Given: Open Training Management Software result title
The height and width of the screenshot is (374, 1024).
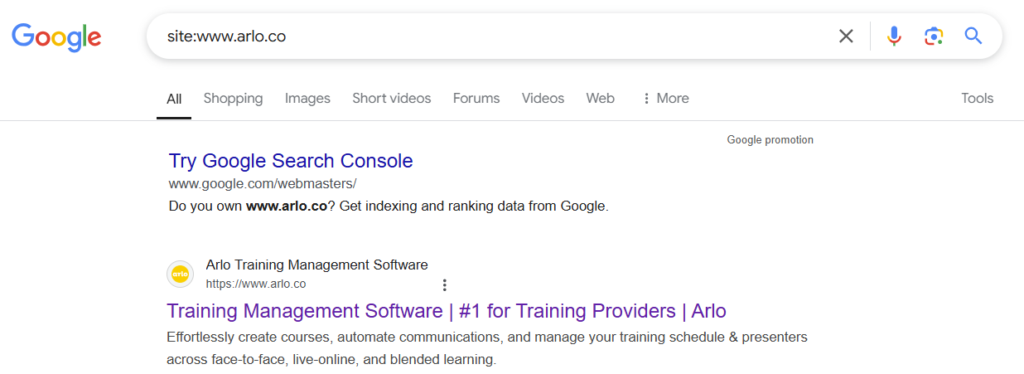Looking at the screenshot, I should [447, 311].
